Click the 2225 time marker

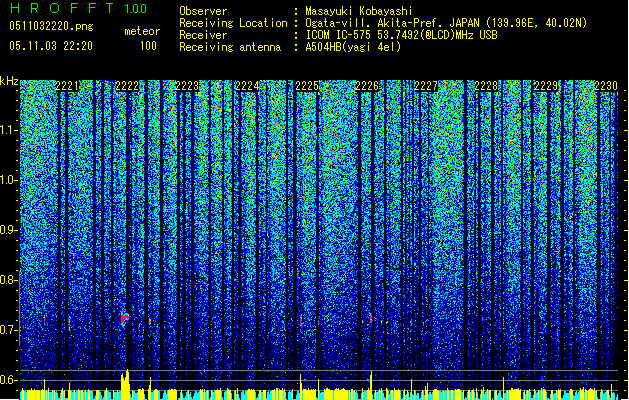pos(307,86)
